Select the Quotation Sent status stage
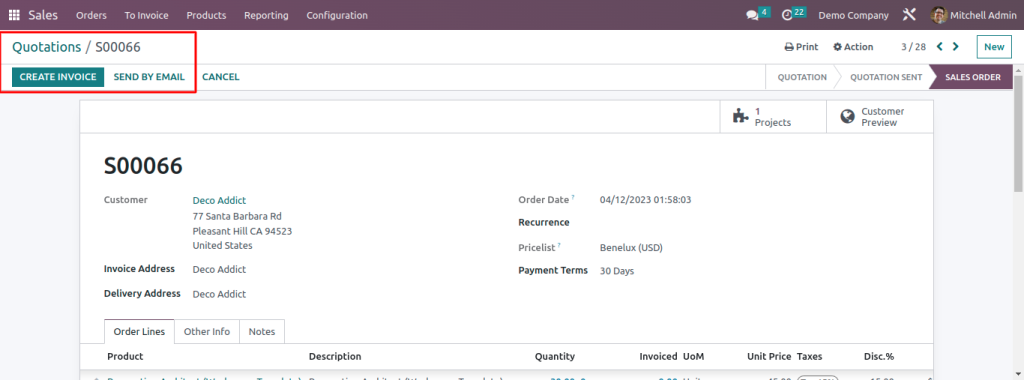1024x380 pixels. click(886, 77)
